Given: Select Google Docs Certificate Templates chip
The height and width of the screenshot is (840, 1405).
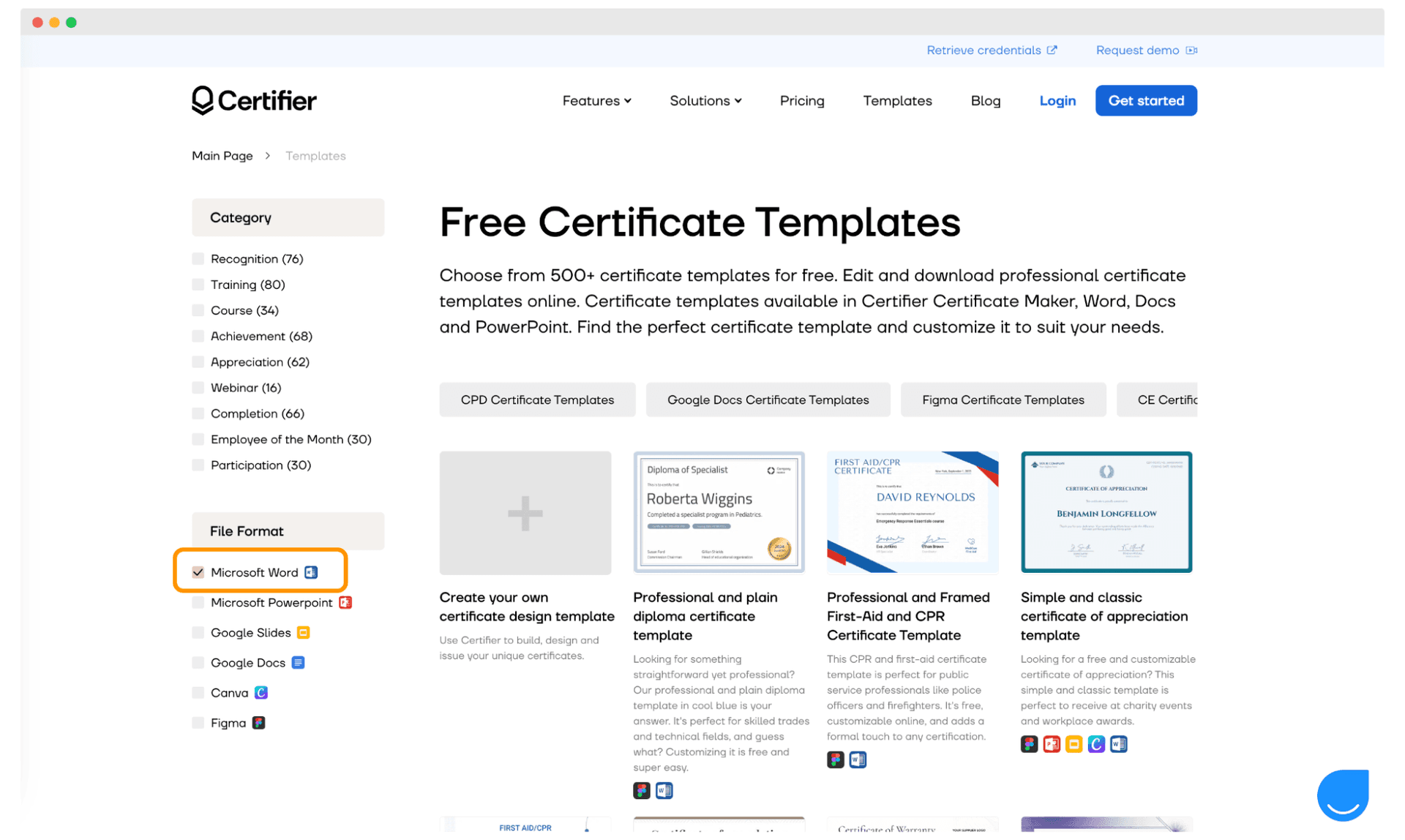Looking at the screenshot, I should [768, 400].
